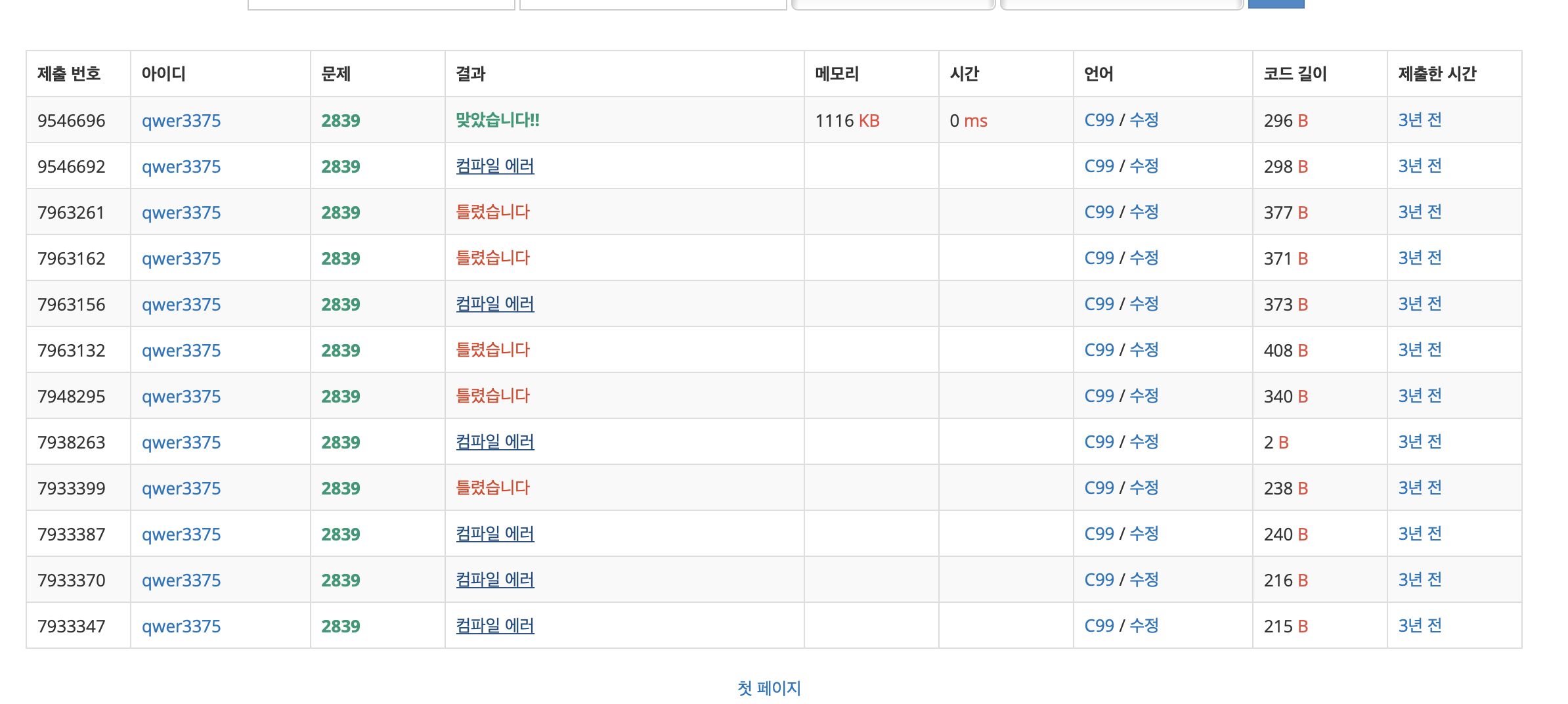Open the user profile link qwer3375 in first row
Image resolution: width=1568 pixels, height=704 pixels.
tap(181, 120)
